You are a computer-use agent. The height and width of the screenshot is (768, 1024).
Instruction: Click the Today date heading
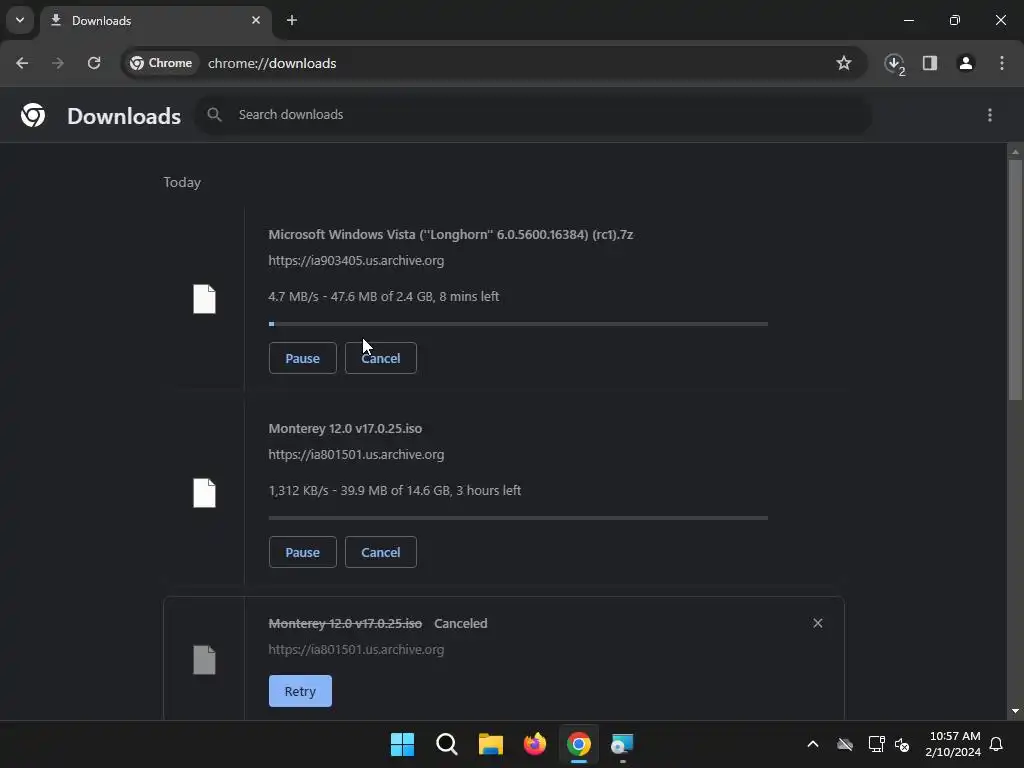(182, 182)
